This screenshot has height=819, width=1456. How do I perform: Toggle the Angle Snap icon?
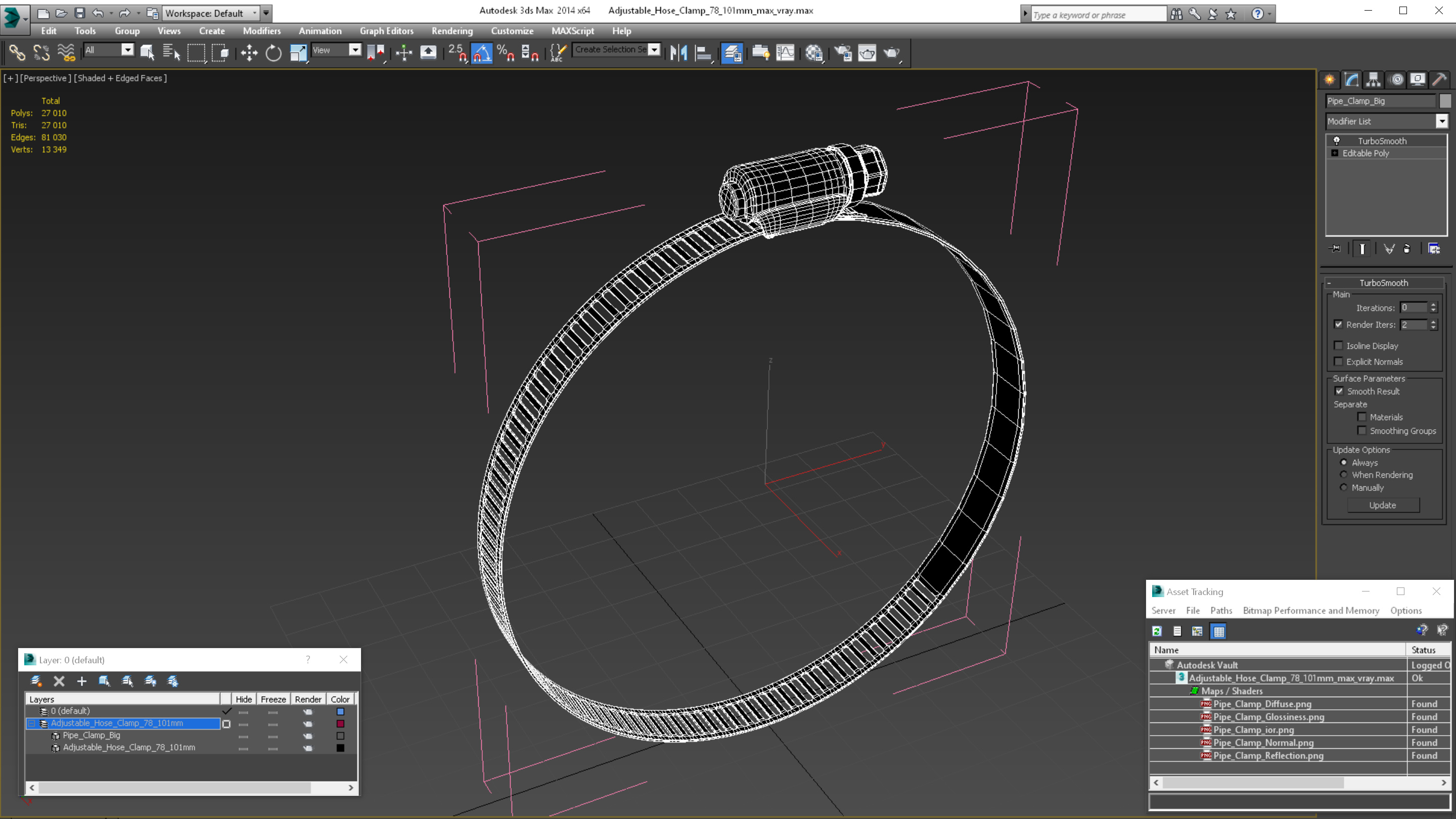482,53
